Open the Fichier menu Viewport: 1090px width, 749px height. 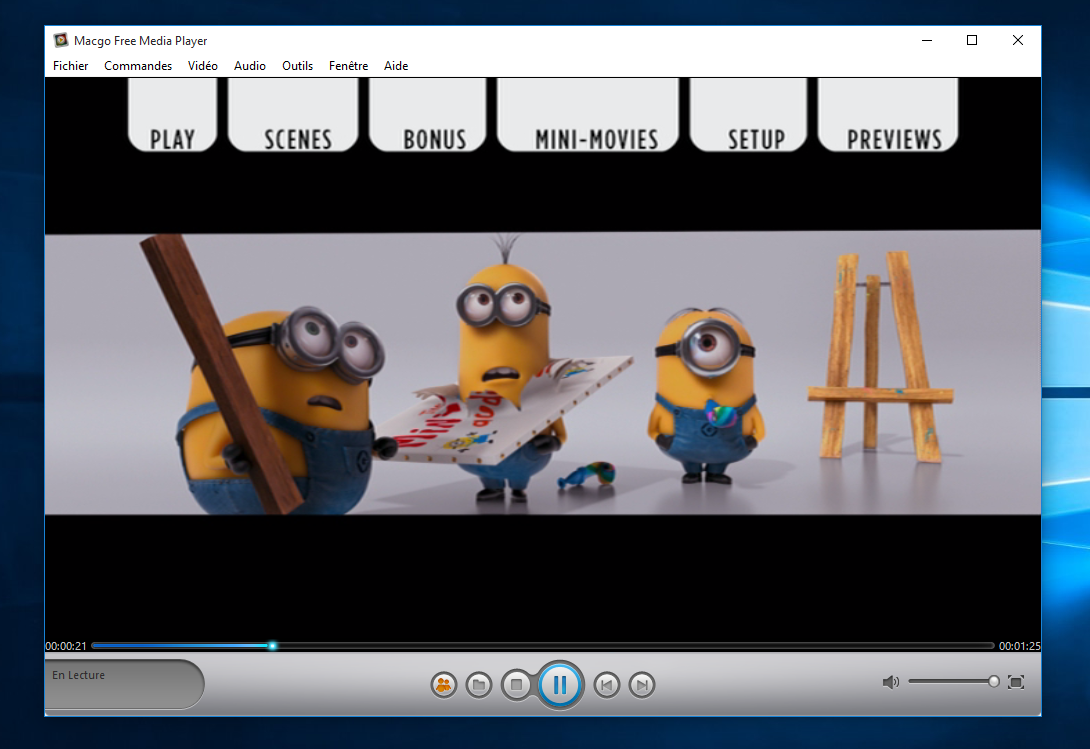70,65
